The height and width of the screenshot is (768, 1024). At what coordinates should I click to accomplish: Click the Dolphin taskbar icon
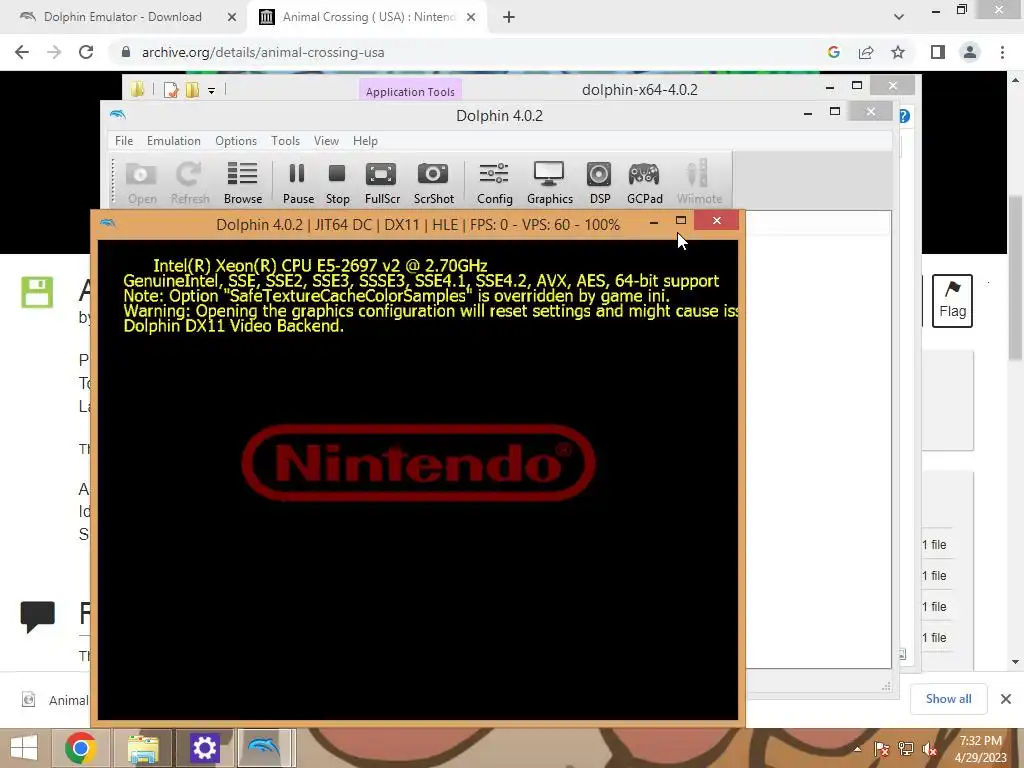click(x=265, y=748)
